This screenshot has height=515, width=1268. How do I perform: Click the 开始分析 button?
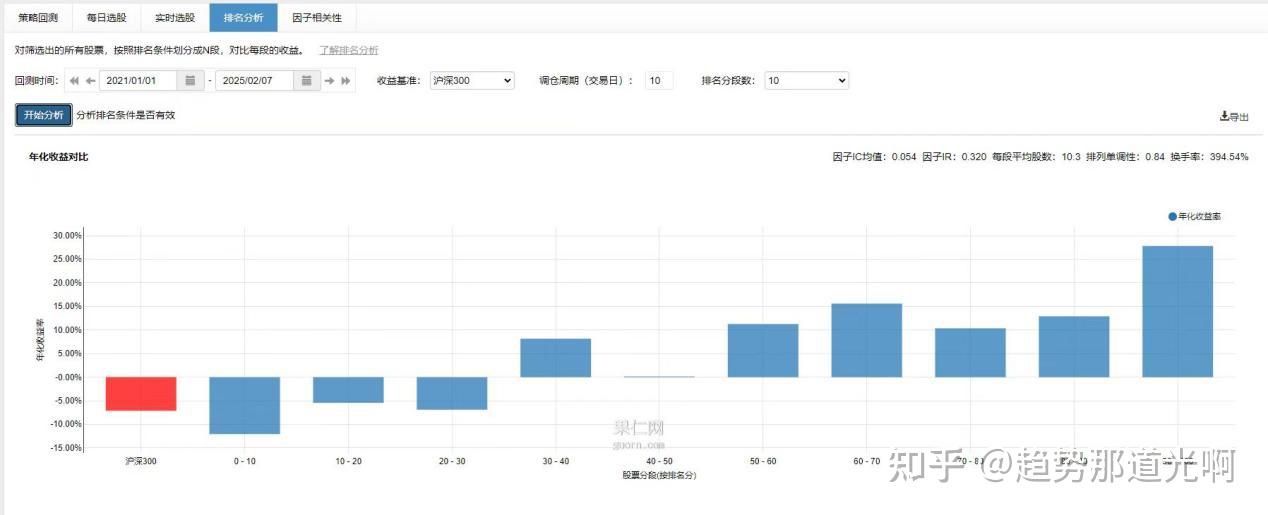(43, 115)
